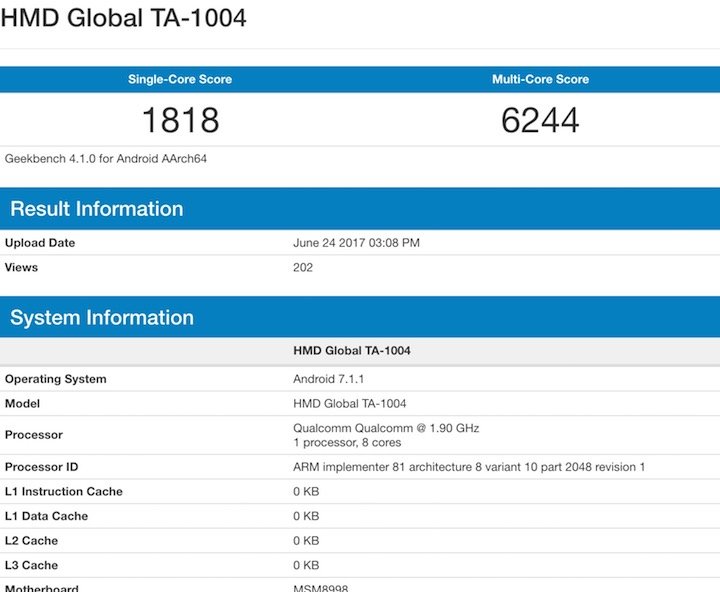Select the Model value HMD Global TA-1004
The width and height of the screenshot is (720, 592).
(x=349, y=403)
